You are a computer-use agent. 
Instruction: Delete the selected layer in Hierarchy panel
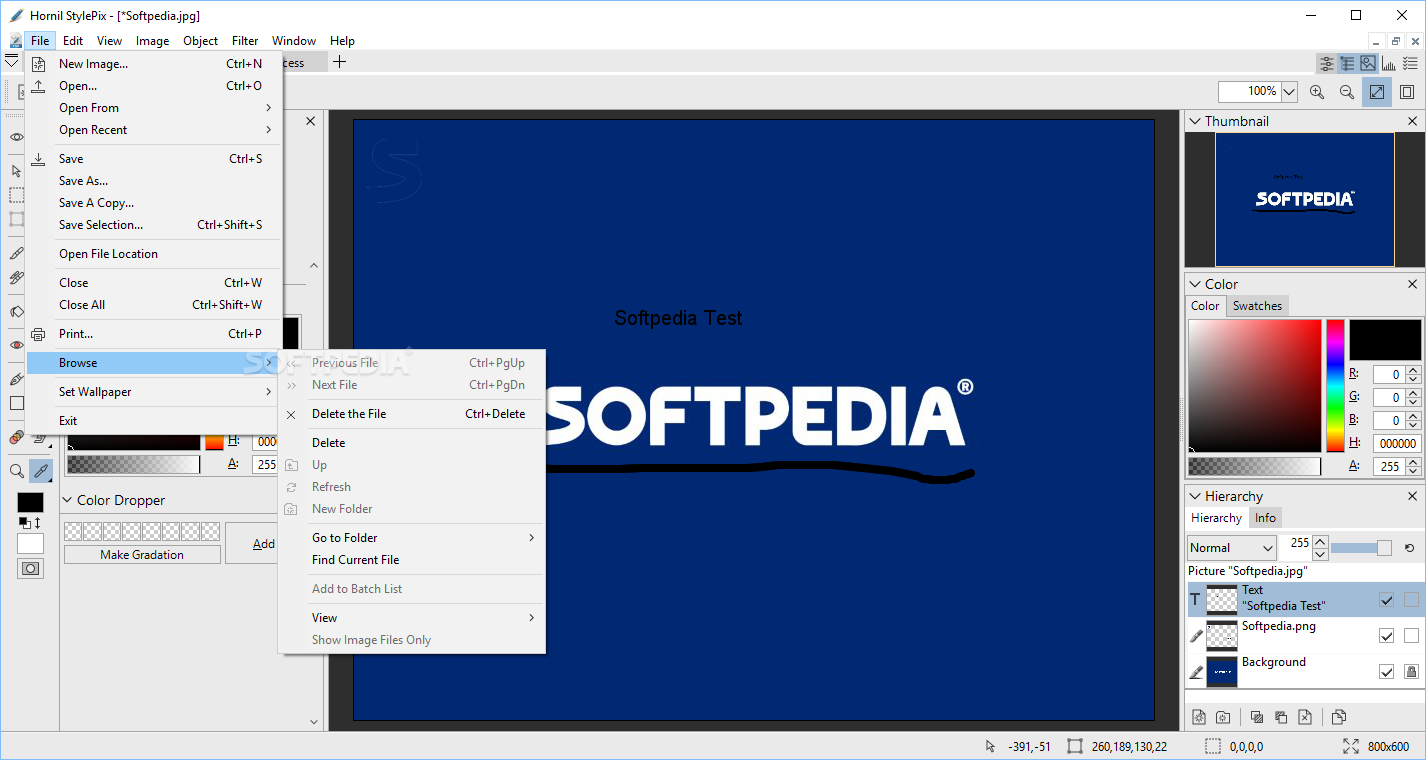(1305, 717)
